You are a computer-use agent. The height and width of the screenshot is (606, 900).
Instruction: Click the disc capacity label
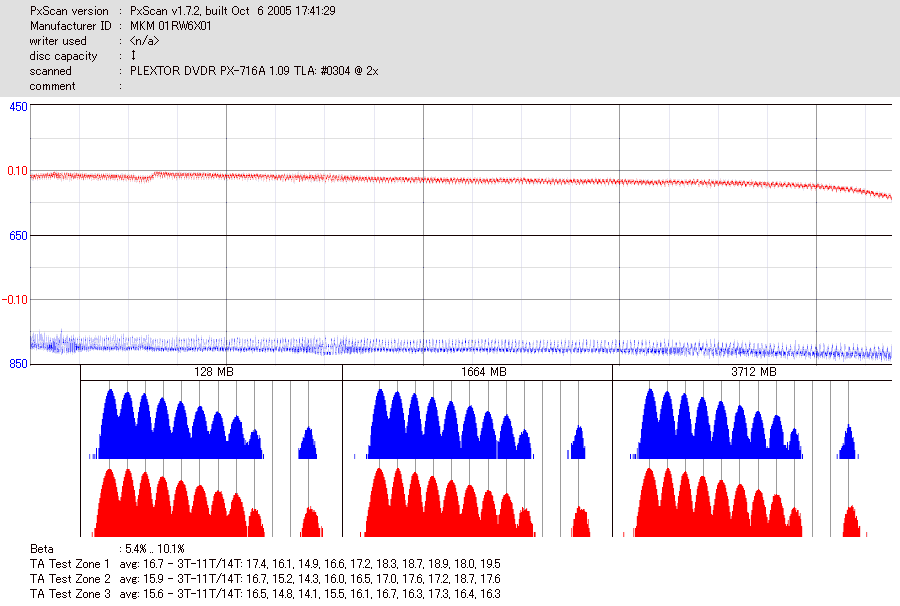(63, 56)
